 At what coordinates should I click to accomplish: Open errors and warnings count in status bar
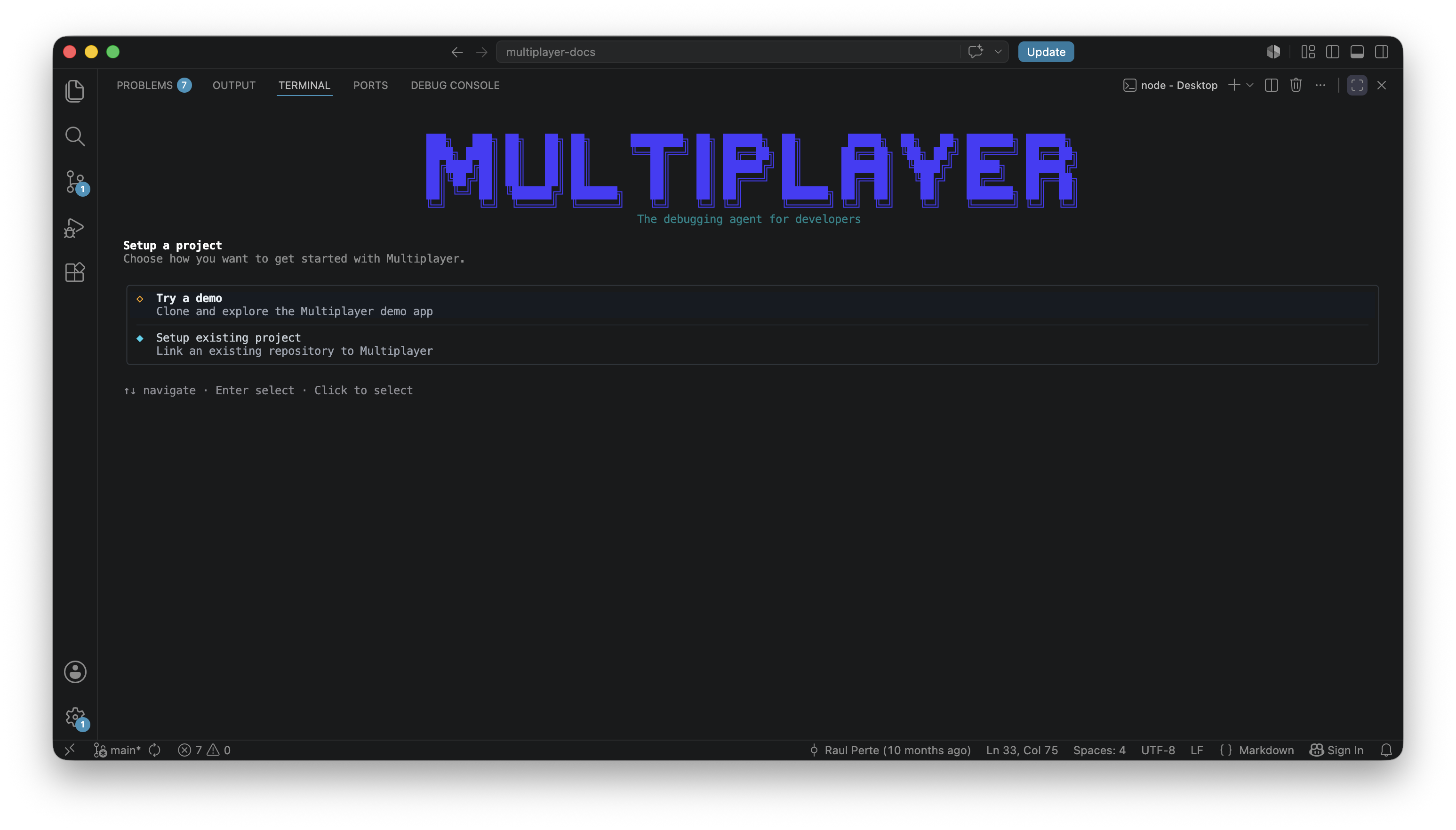pyautogui.click(x=204, y=750)
